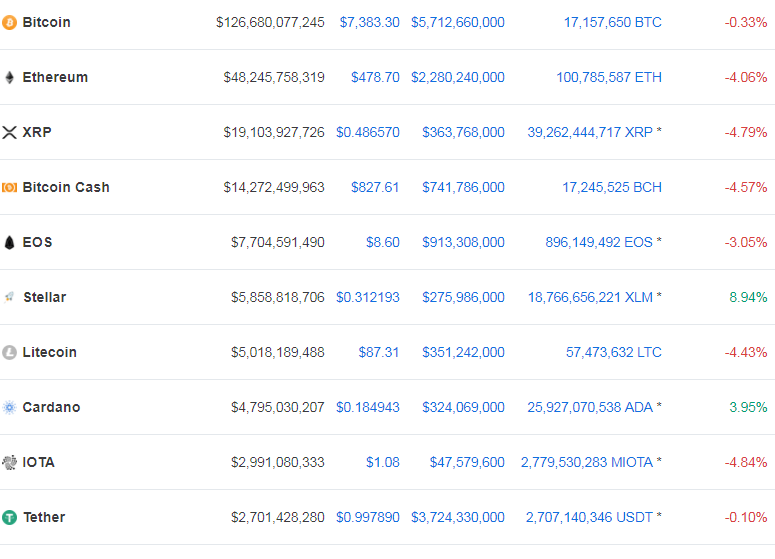Click supply 896,149,492 EOS
The height and width of the screenshot is (559, 775).
[x=599, y=242]
